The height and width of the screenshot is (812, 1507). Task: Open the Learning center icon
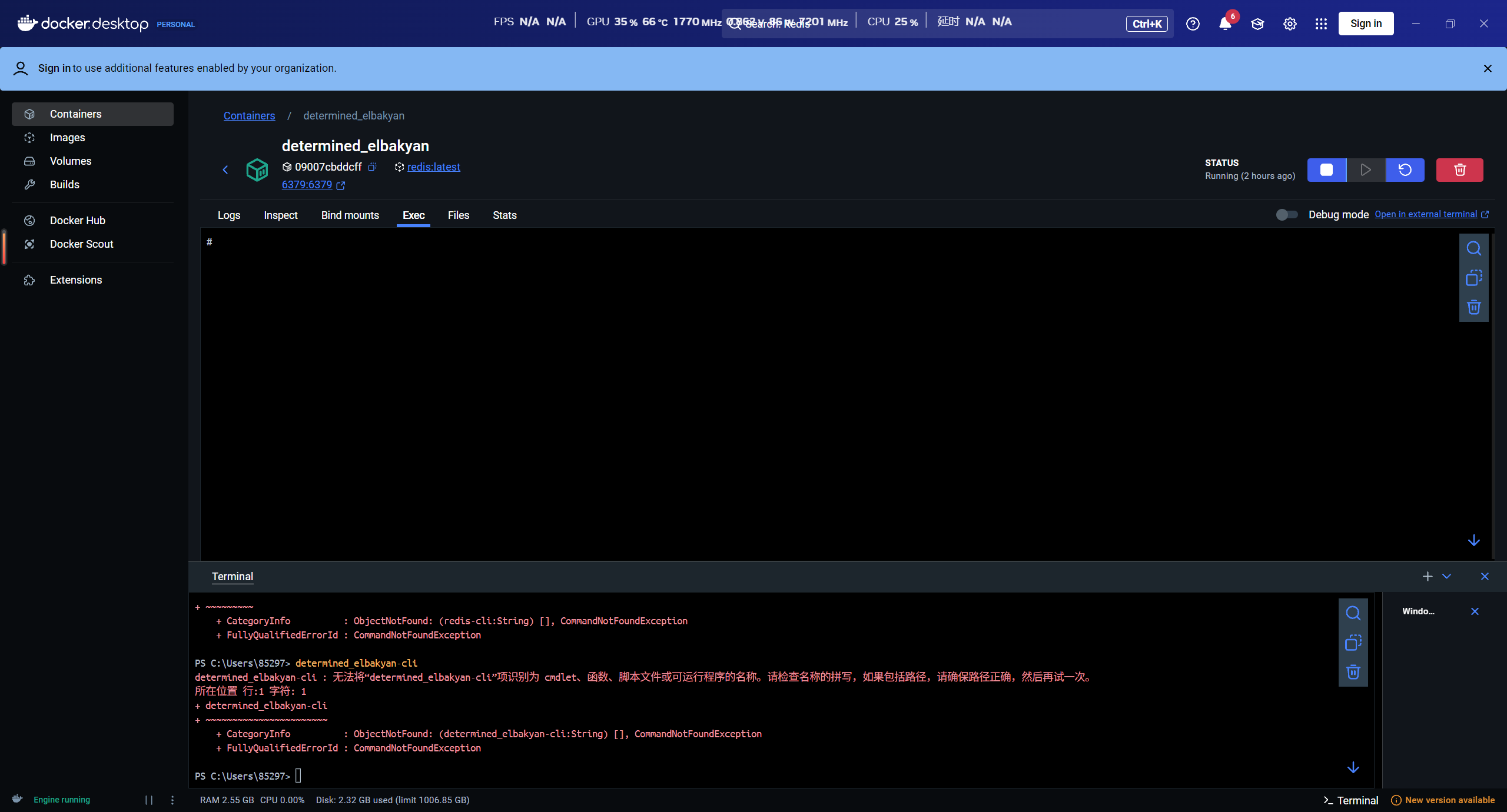[x=1257, y=24]
